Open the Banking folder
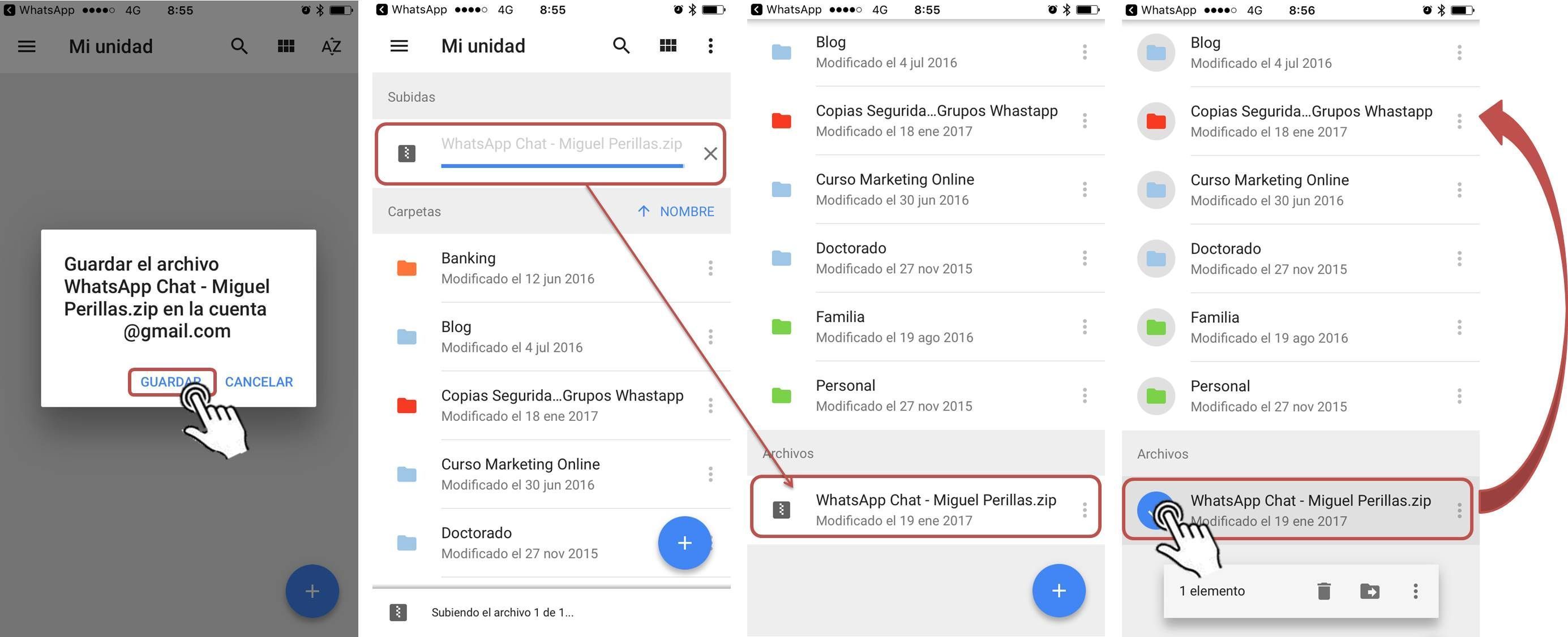This screenshot has height=637, width=1568. (x=551, y=268)
